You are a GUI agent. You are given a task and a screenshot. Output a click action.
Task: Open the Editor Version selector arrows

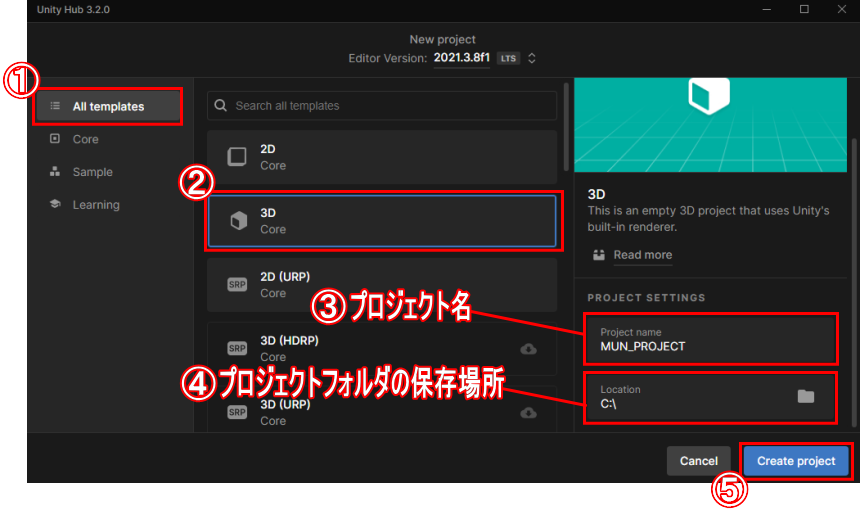(531, 58)
